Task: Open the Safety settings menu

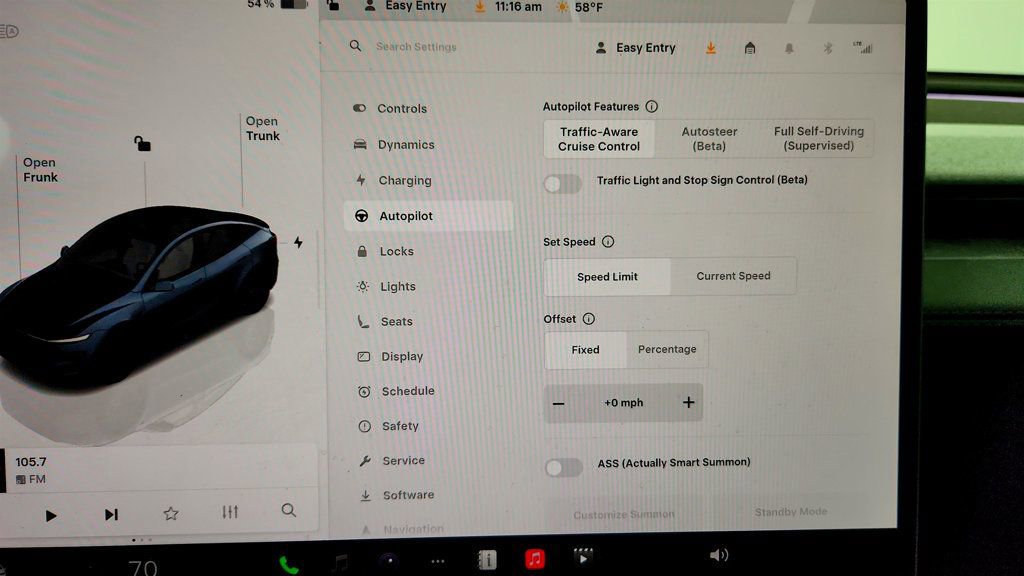Action: [x=389, y=426]
